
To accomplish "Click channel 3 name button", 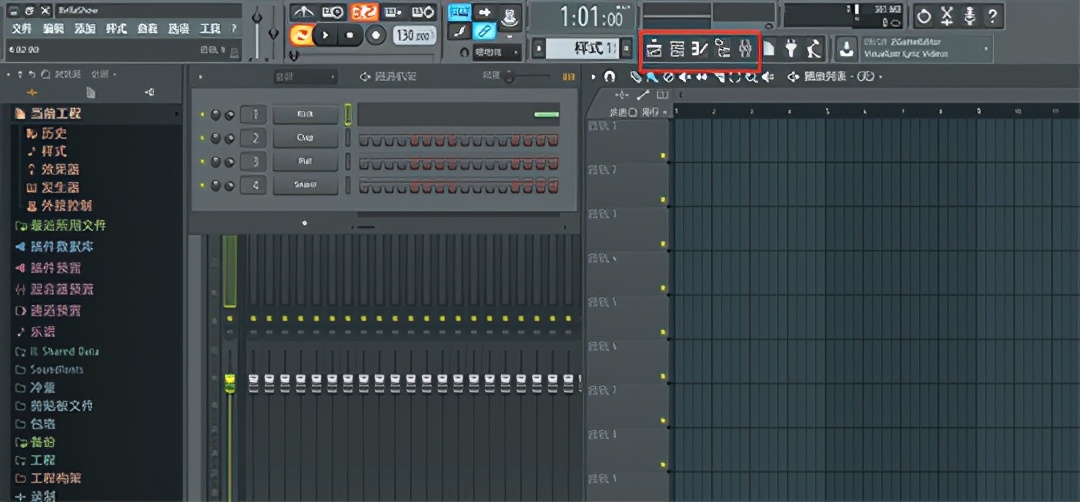I will coord(305,161).
